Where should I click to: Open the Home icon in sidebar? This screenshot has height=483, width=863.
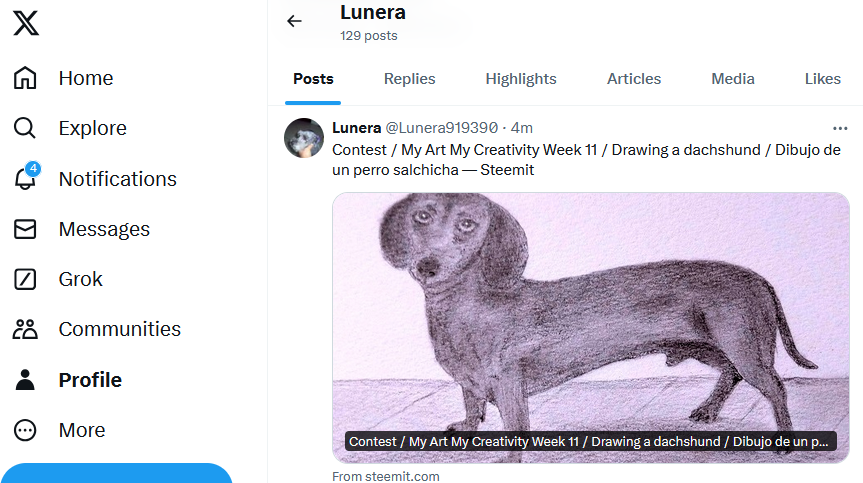tap(25, 78)
